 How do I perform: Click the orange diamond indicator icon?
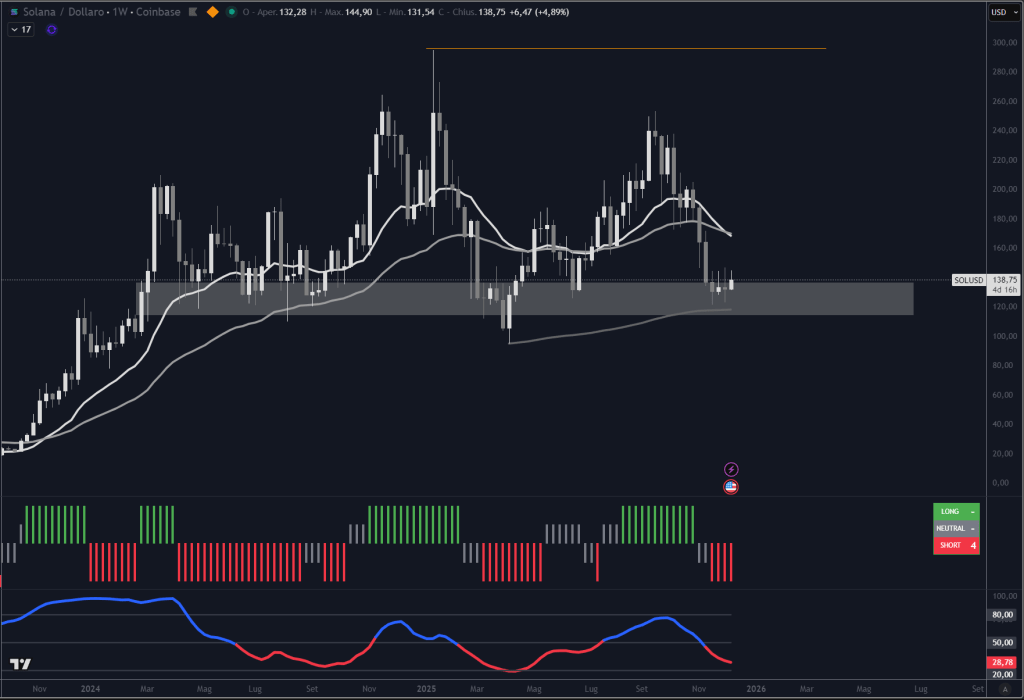[x=212, y=12]
